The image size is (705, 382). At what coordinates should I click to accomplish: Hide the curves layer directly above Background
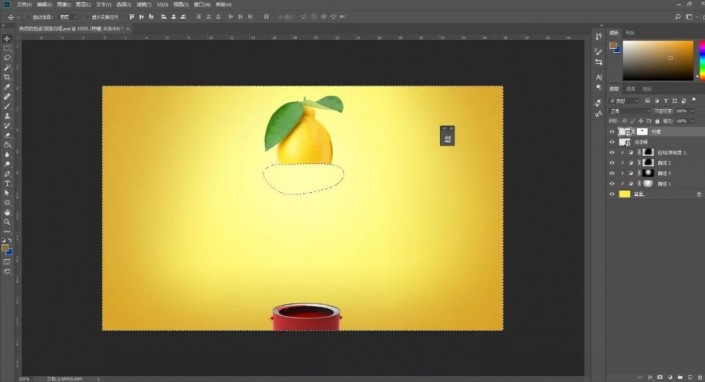coord(611,183)
